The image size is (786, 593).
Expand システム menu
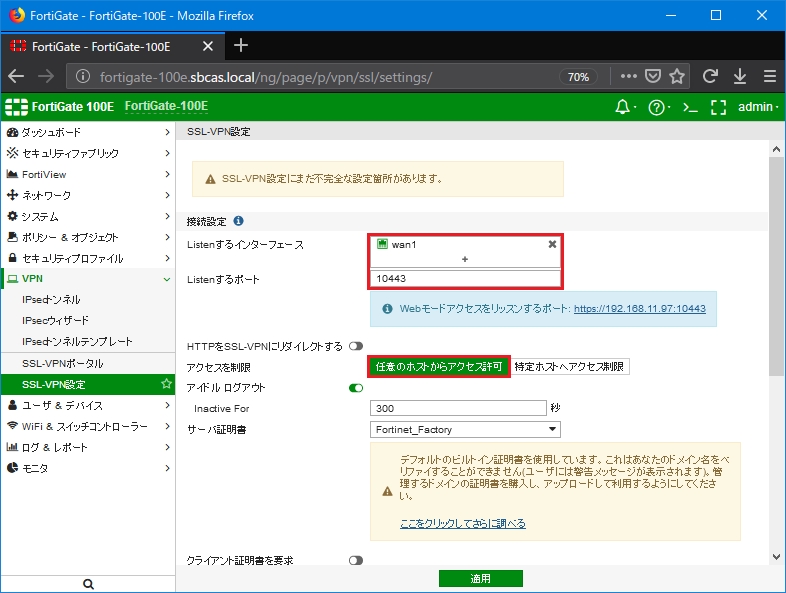pyautogui.click(x=88, y=217)
